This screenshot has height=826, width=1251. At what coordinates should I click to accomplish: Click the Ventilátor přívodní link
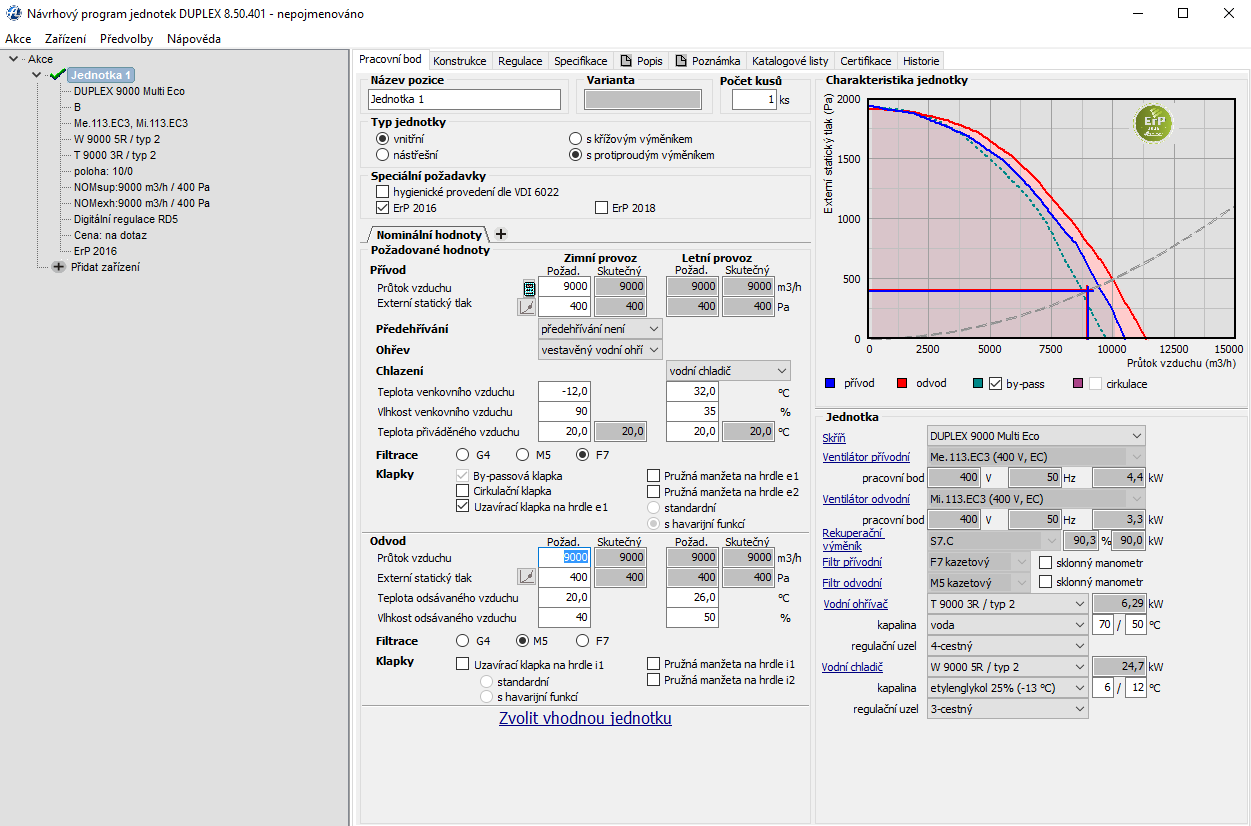[x=866, y=456]
